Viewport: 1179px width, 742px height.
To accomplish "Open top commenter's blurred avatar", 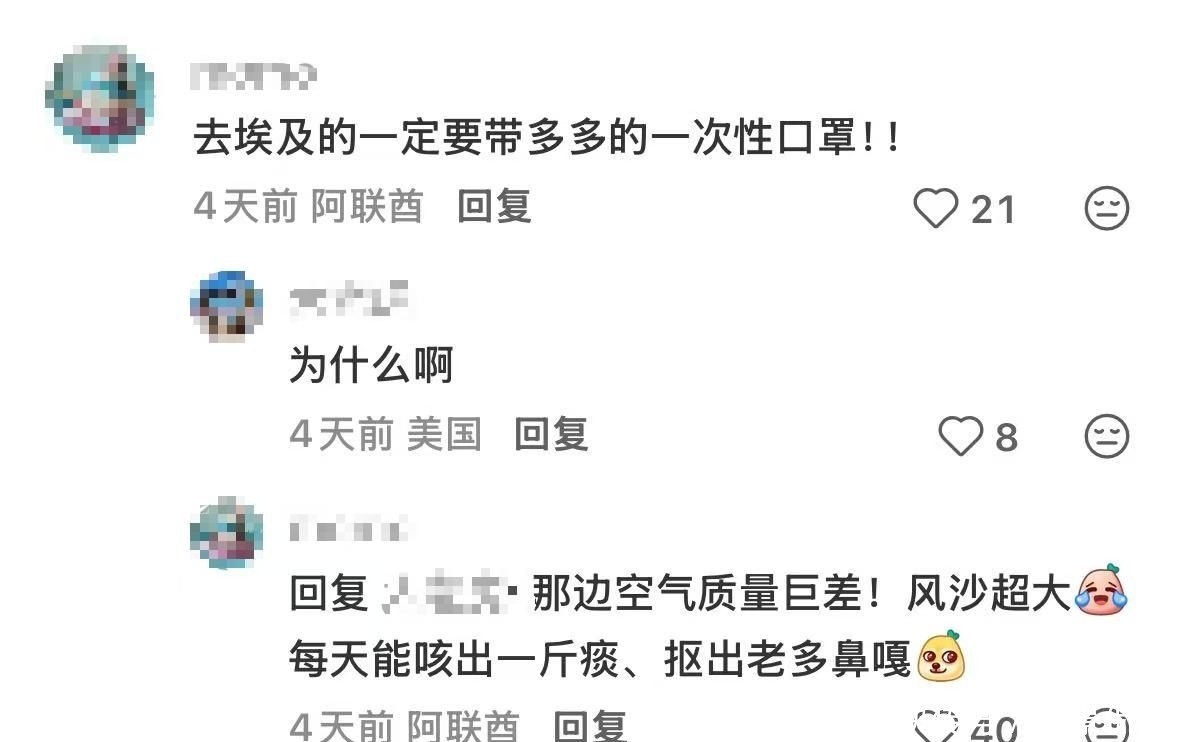I will 100,98.
